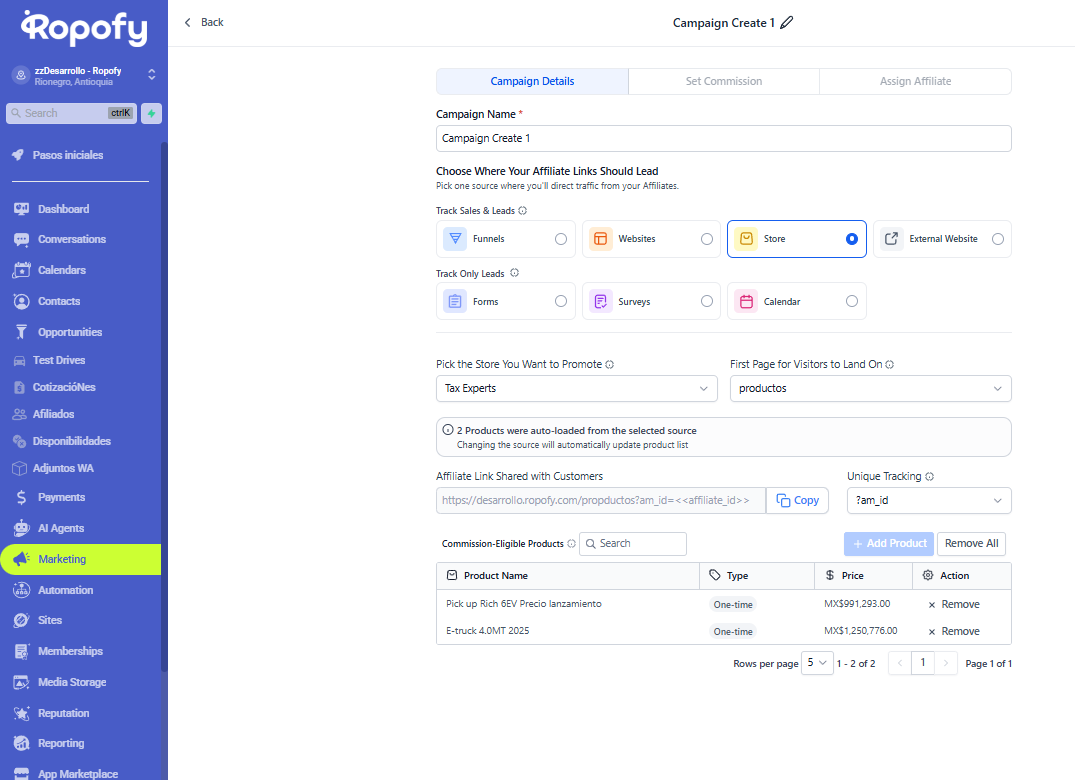The image size is (1075, 780).
Task: Copy the affiliate link
Action: (x=797, y=500)
